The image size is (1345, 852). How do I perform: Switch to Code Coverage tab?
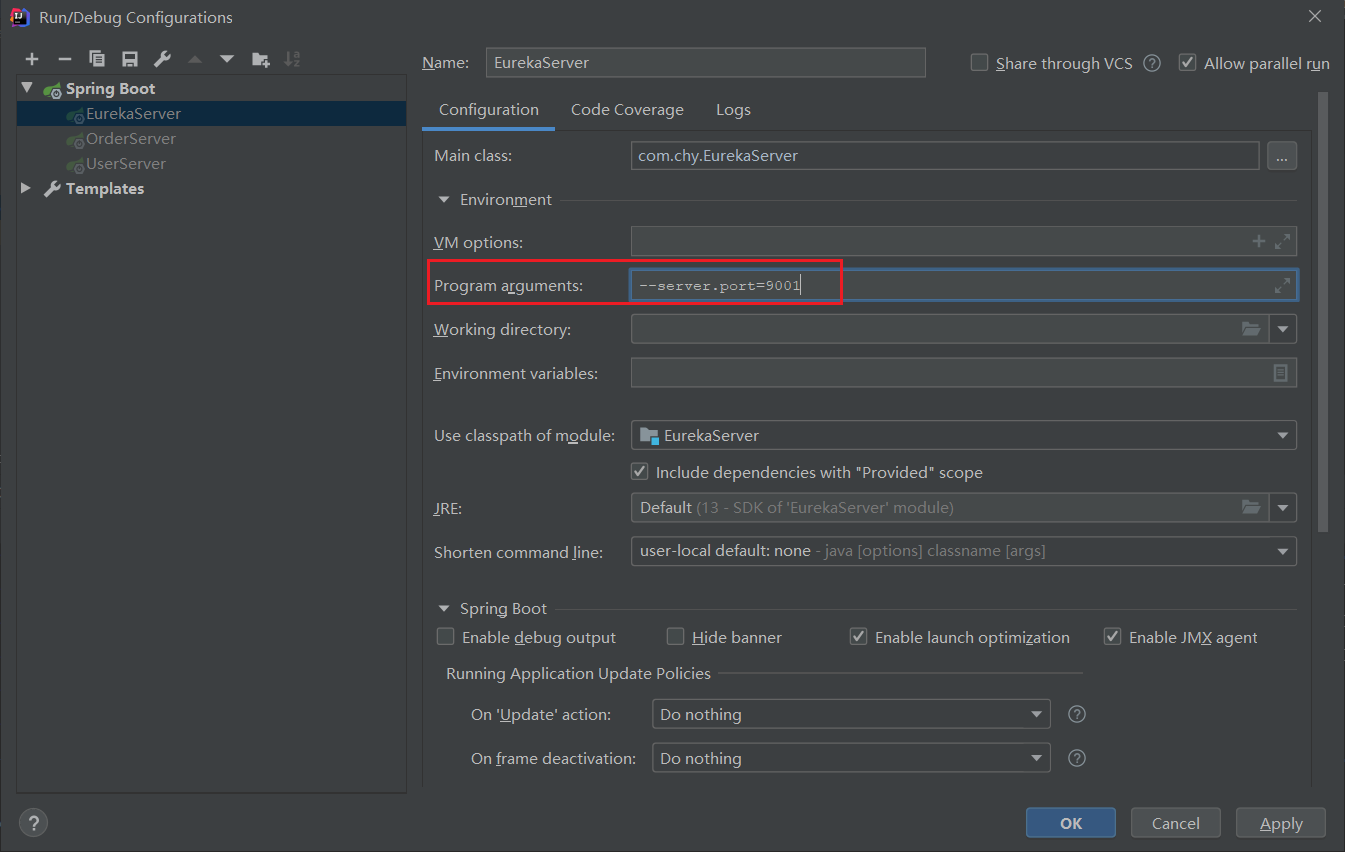pyautogui.click(x=627, y=110)
